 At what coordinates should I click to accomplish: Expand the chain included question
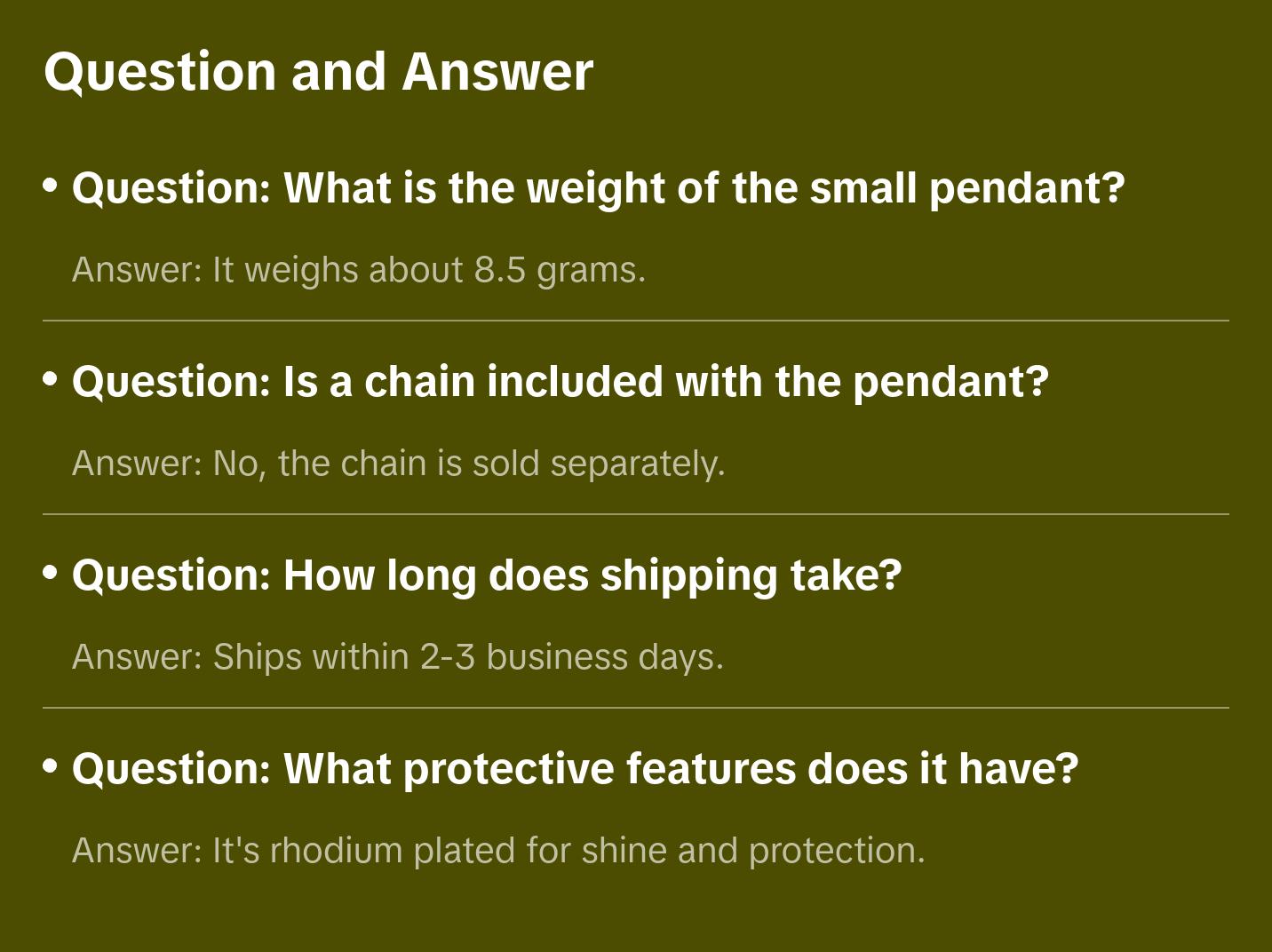[x=560, y=382]
